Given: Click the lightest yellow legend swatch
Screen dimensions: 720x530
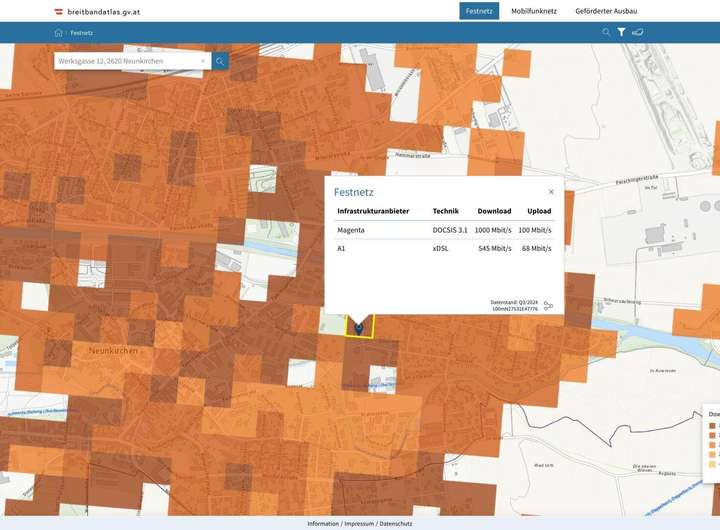Looking at the screenshot, I should point(712,464).
